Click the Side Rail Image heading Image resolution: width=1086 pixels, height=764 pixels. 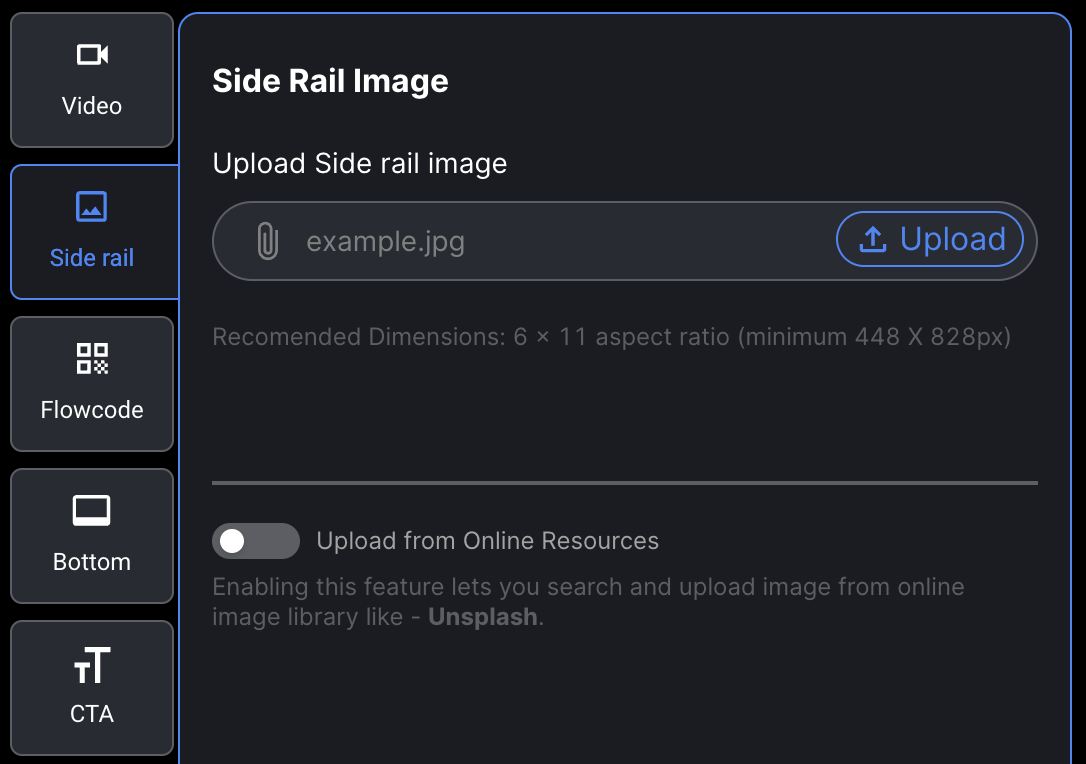[330, 81]
